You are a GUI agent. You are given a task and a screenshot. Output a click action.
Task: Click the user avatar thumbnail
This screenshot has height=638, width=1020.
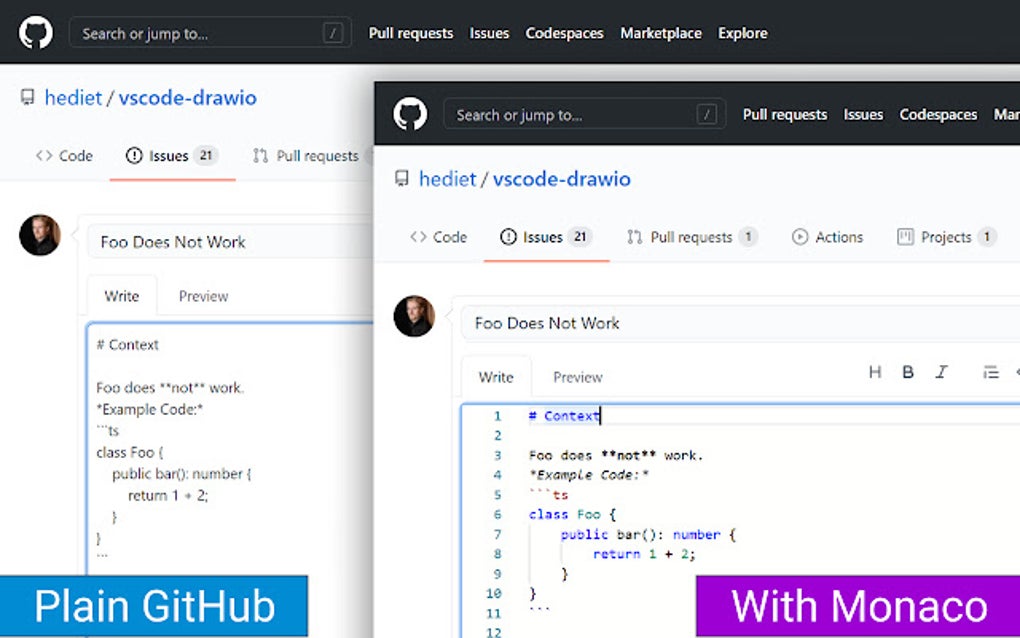(414, 317)
